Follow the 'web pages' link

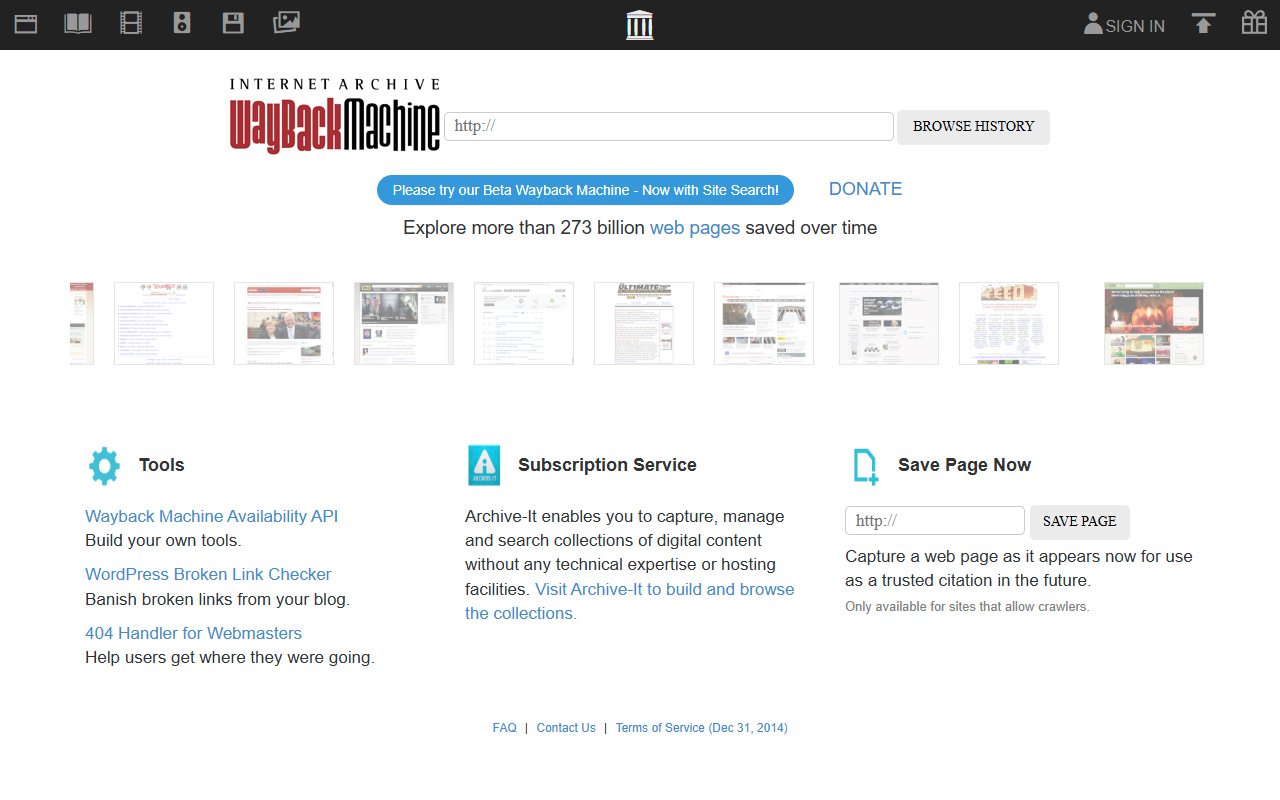pos(695,228)
